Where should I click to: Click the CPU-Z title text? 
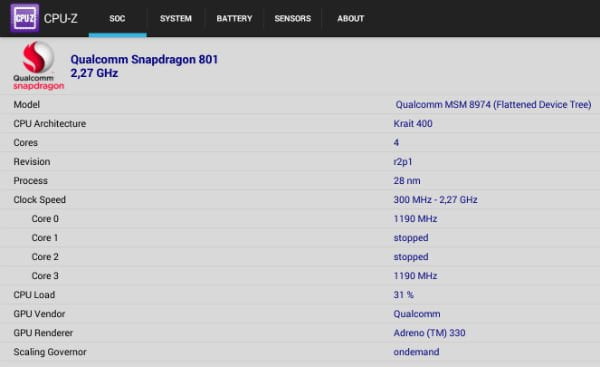pyautogui.click(x=60, y=18)
